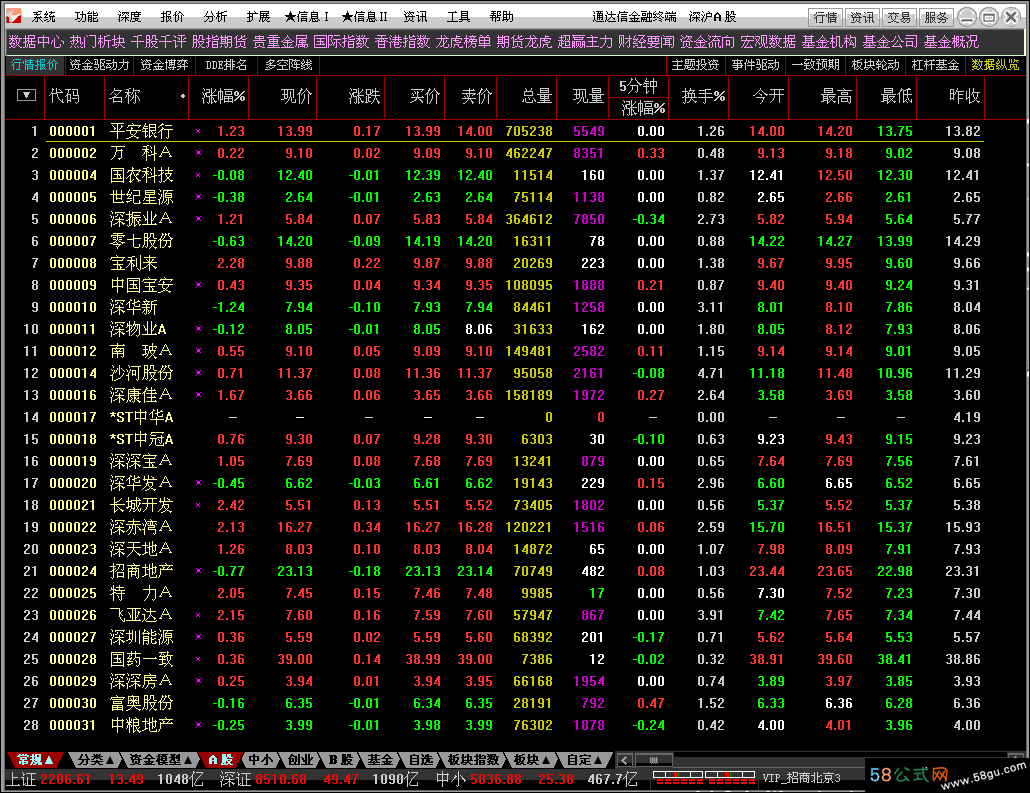Open the 帮助 menu
Viewport: 1030px width, 793px height.
(x=501, y=16)
